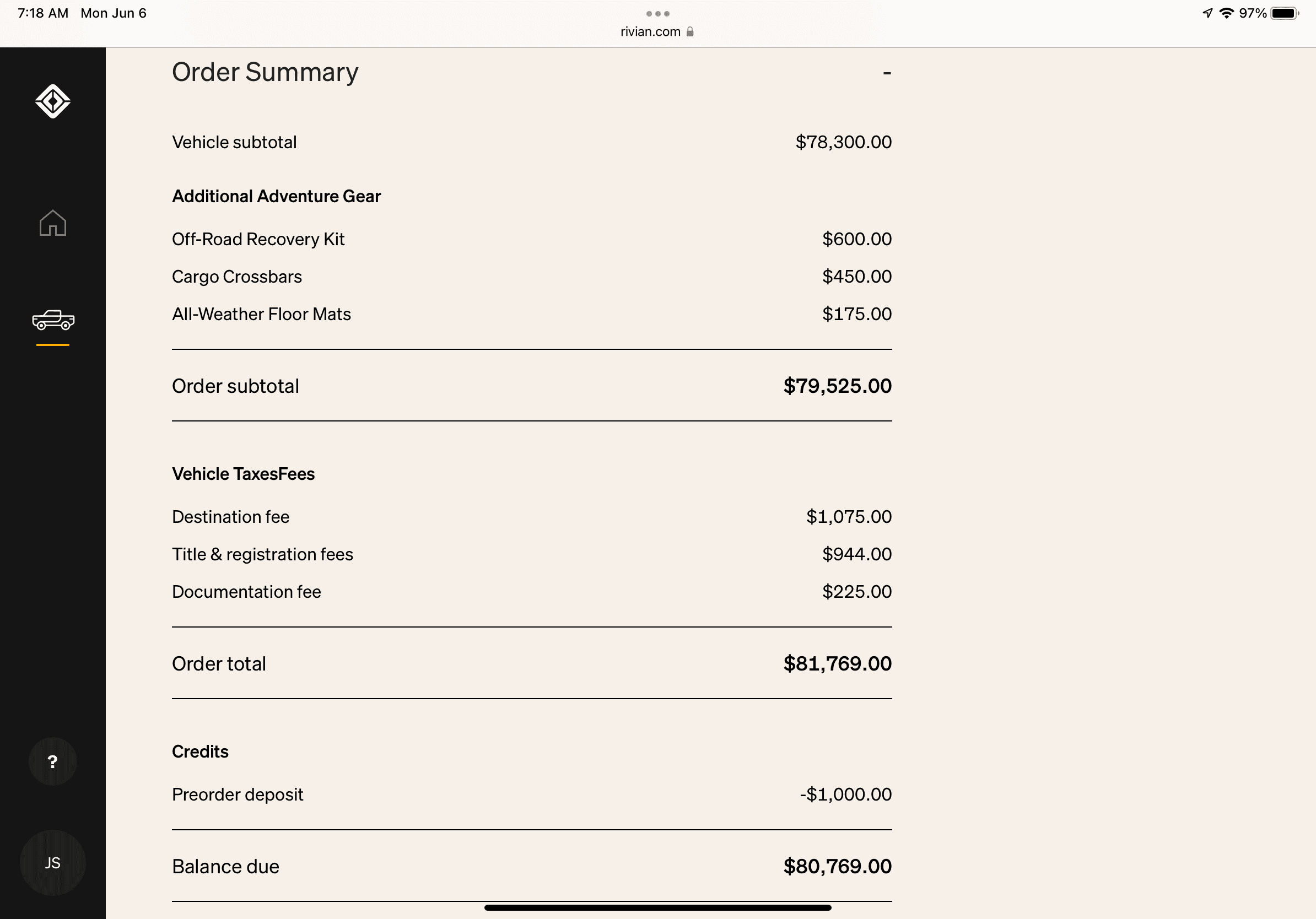The image size is (1316, 919).
Task: Collapse the Order Summary section
Action: [887, 73]
